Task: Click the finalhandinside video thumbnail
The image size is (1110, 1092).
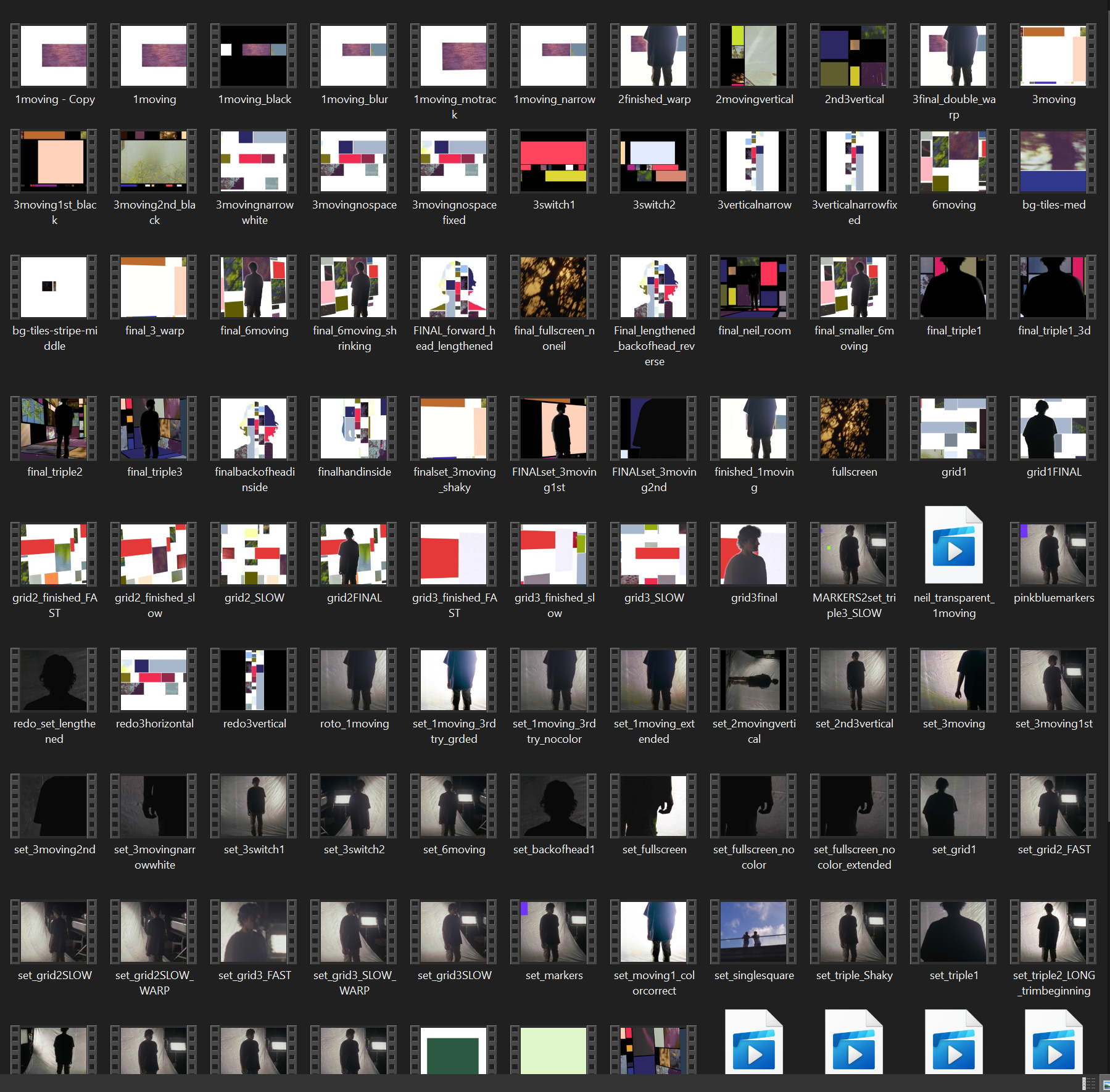Action: tap(354, 428)
